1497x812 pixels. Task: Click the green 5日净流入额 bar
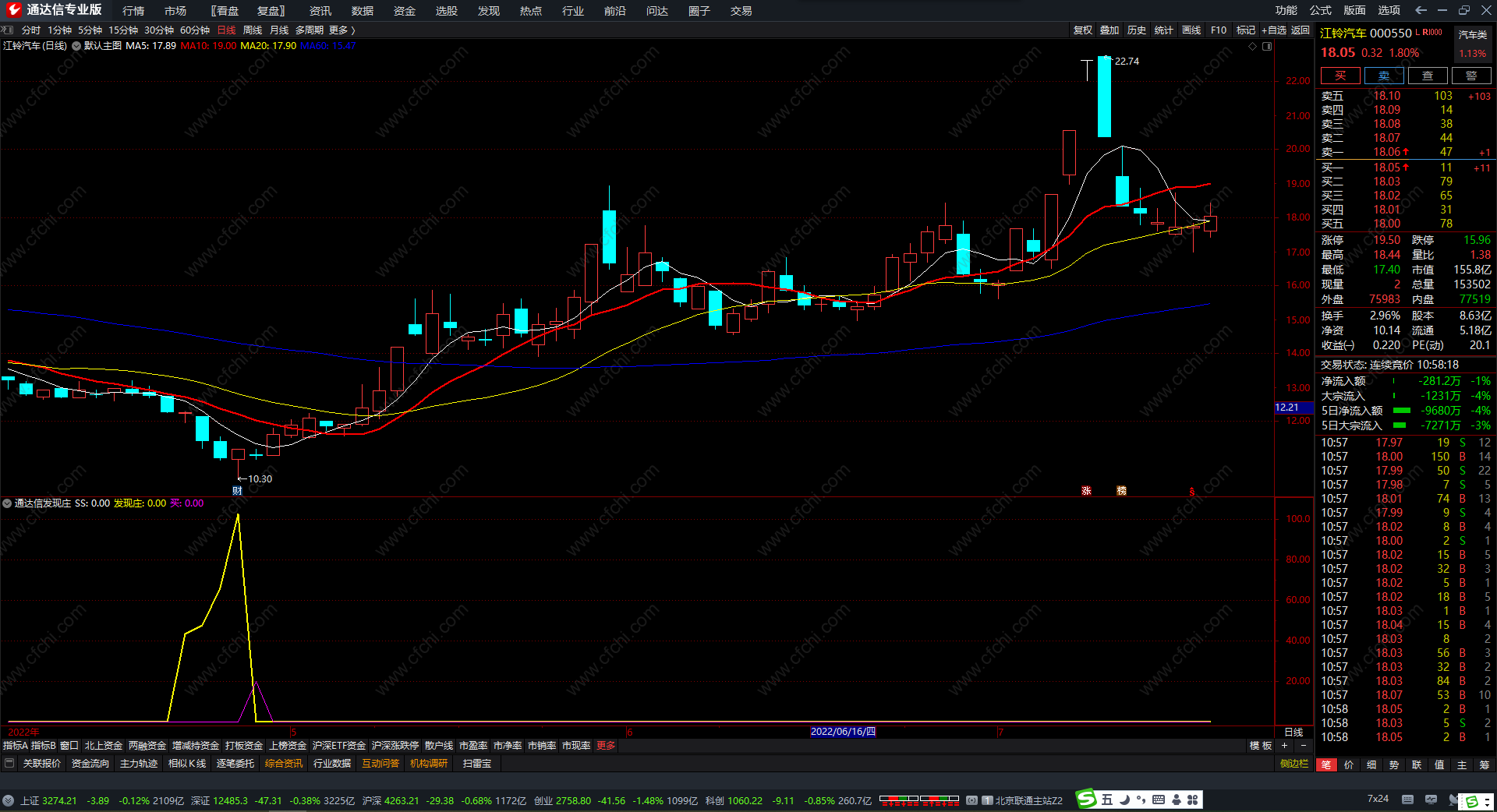click(x=1402, y=411)
